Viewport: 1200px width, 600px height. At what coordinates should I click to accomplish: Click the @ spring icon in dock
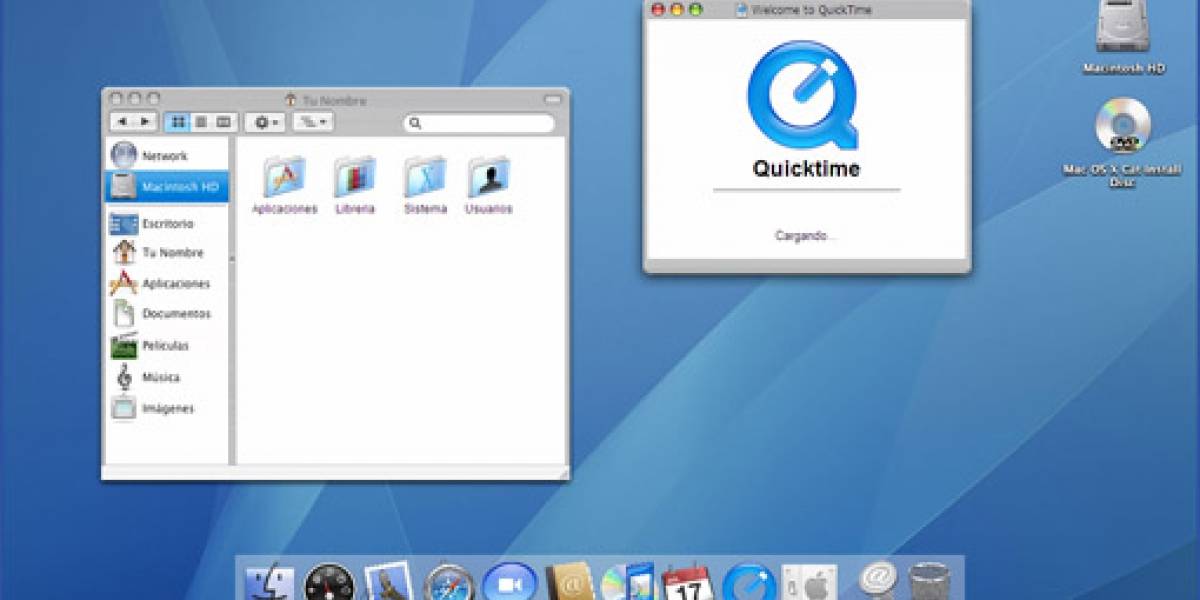point(877,582)
